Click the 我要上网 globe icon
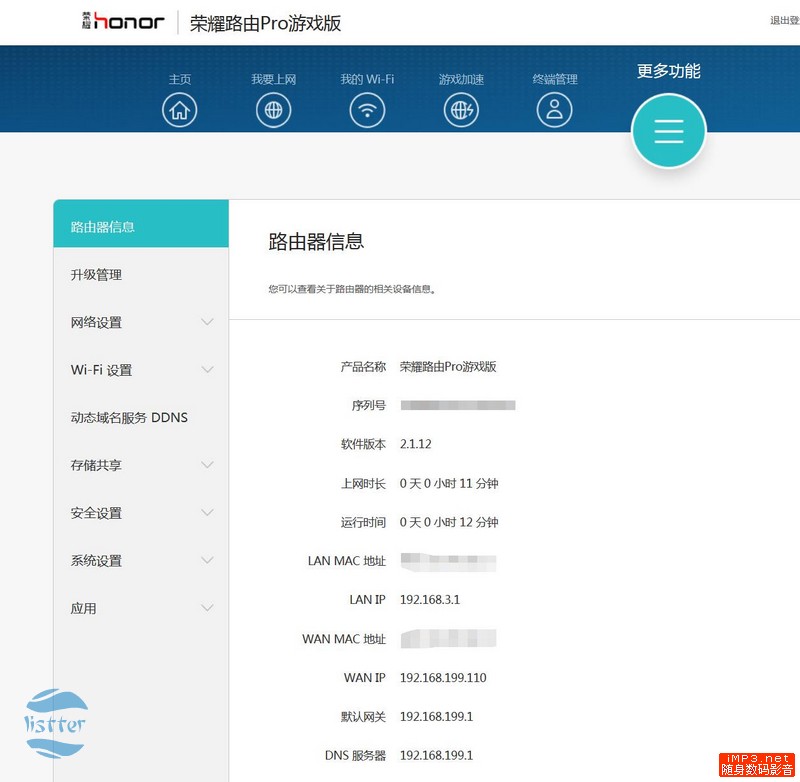 click(274, 110)
